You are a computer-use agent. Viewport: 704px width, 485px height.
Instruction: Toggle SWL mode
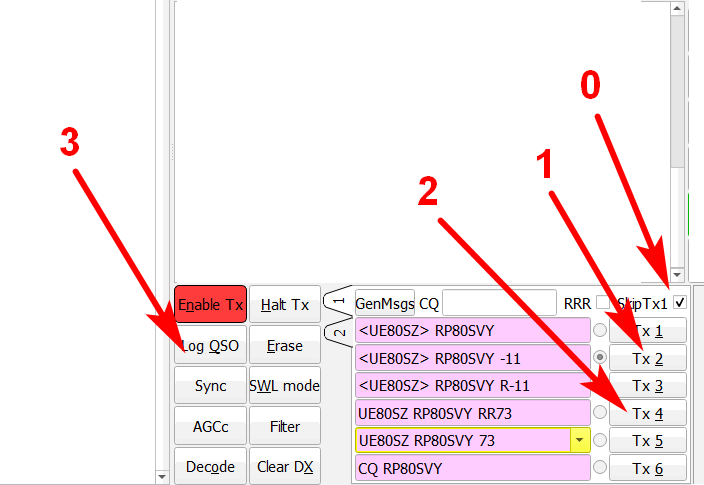click(x=284, y=386)
